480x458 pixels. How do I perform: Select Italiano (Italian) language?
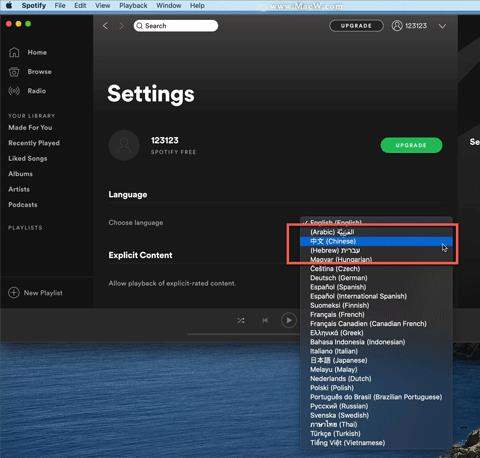[x=376, y=351]
